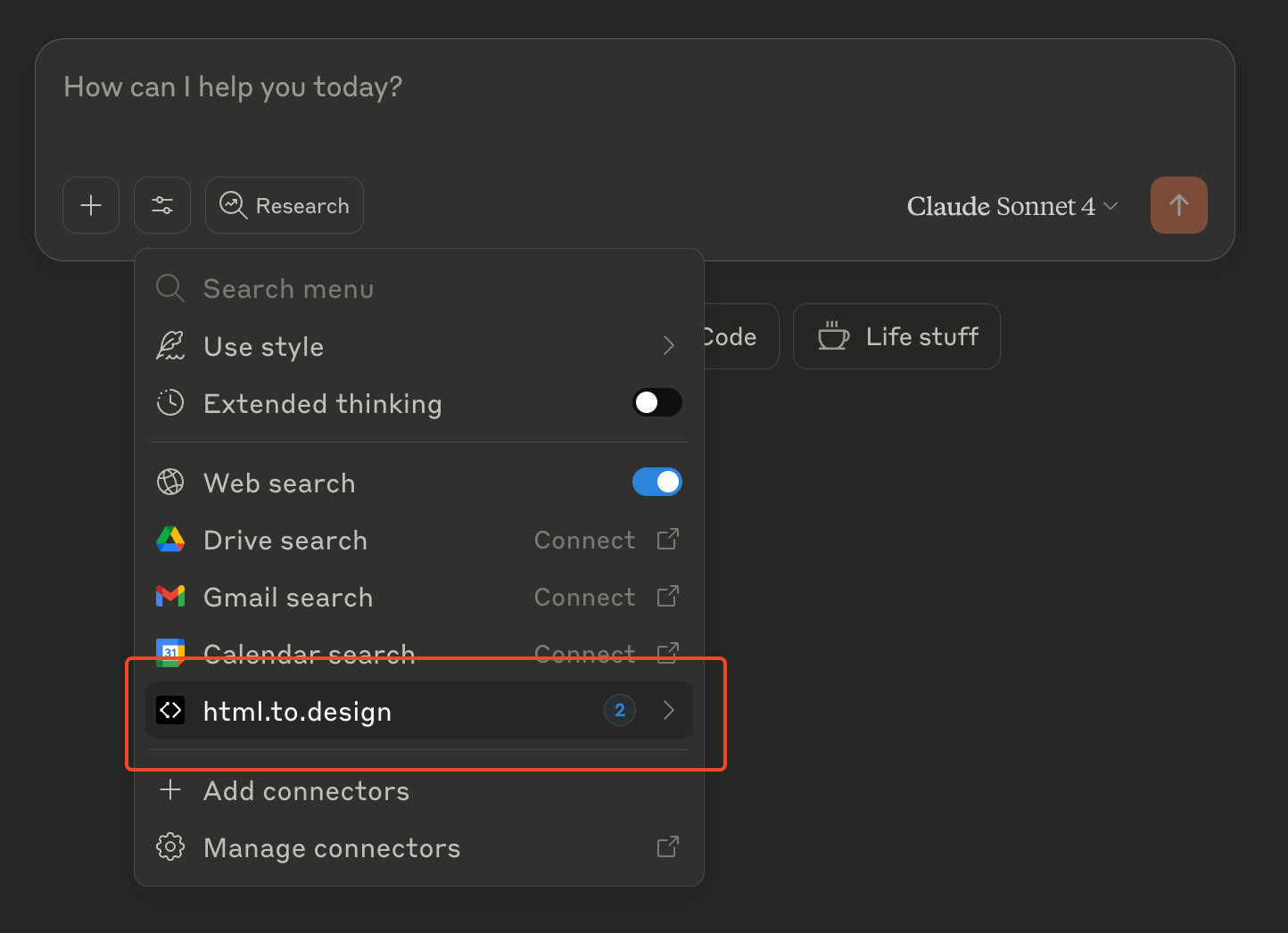The image size is (1288, 933).
Task: Click the coffee cup icon on Life stuff
Action: 833,335
